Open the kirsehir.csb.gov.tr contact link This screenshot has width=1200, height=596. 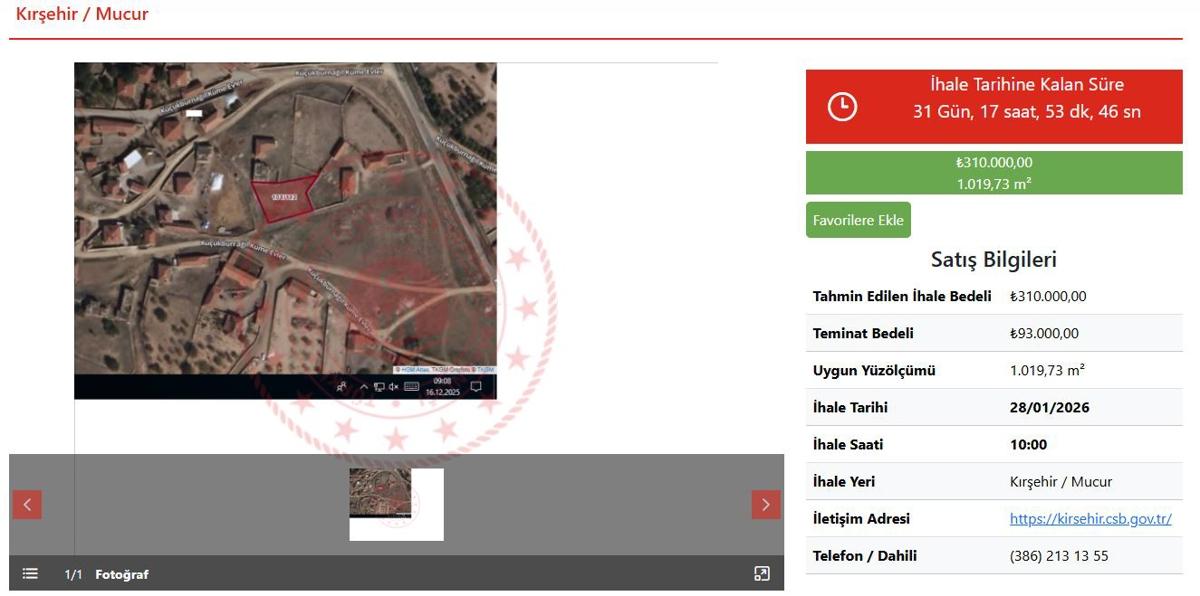tap(1090, 519)
